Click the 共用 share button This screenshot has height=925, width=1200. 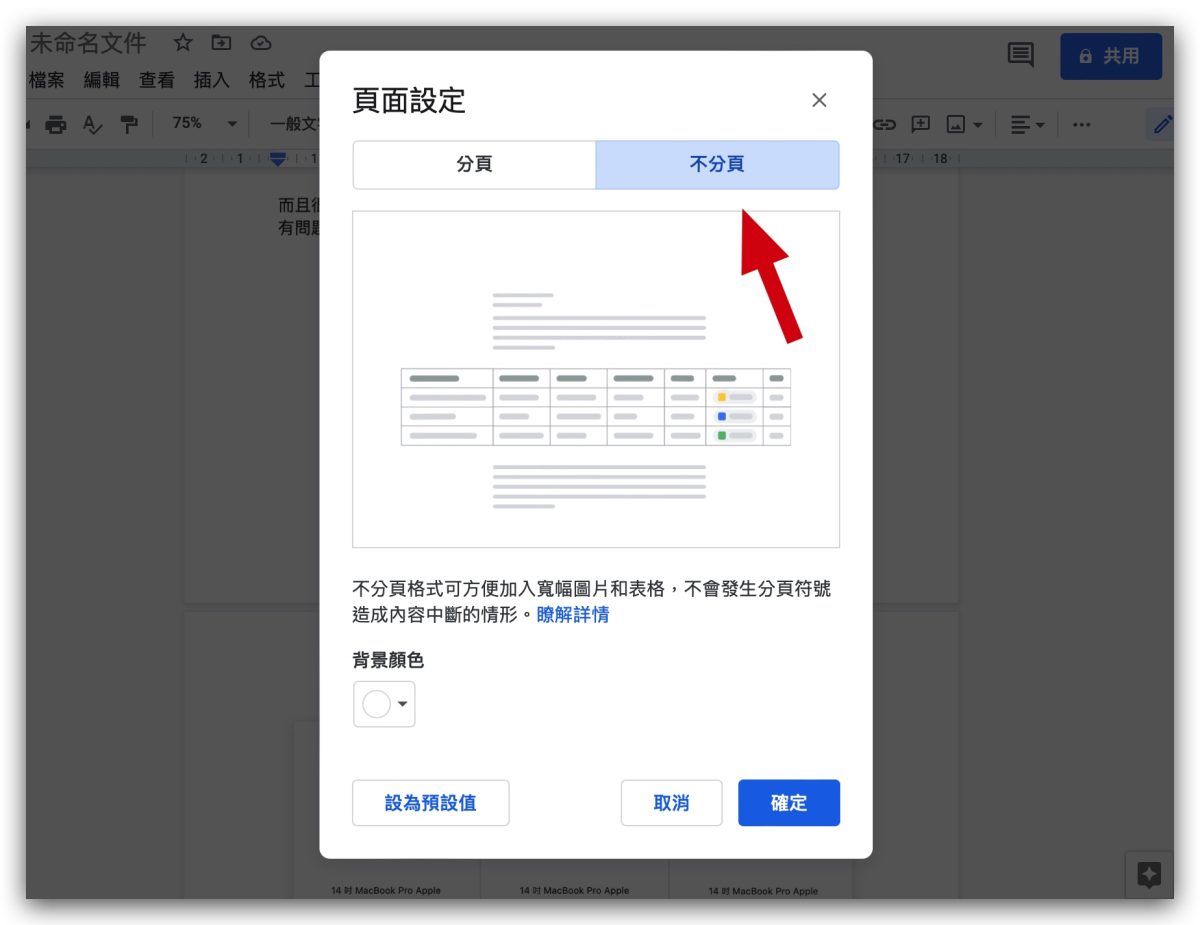point(1111,56)
